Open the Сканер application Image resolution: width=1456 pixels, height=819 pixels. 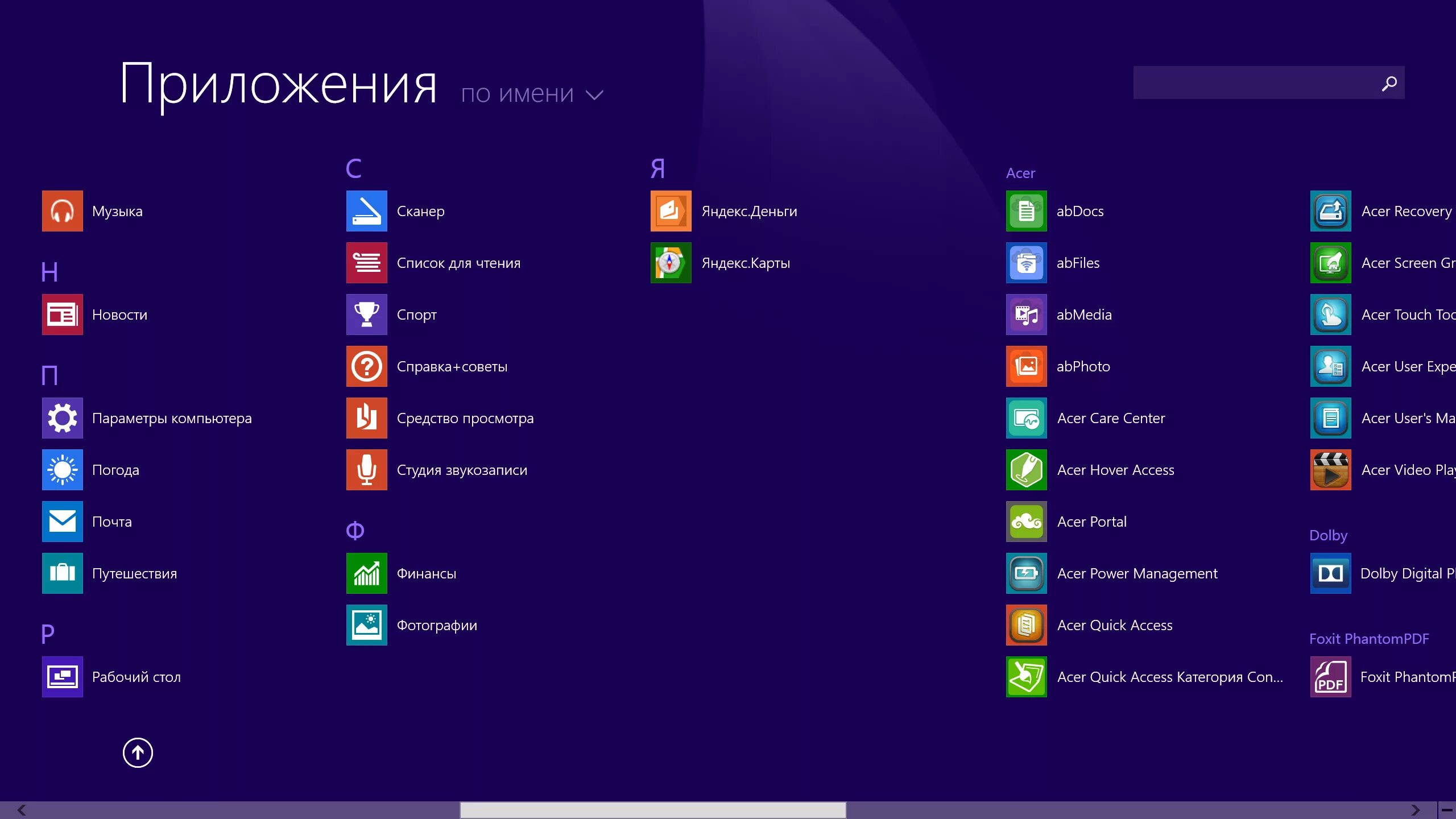tap(420, 211)
